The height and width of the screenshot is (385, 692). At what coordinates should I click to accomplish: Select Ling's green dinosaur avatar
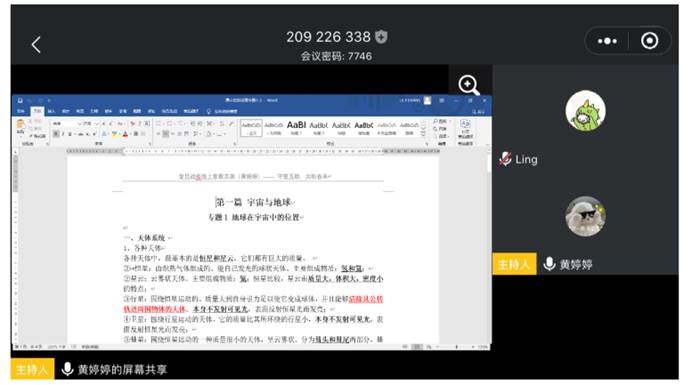pyautogui.click(x=586, y=110)
